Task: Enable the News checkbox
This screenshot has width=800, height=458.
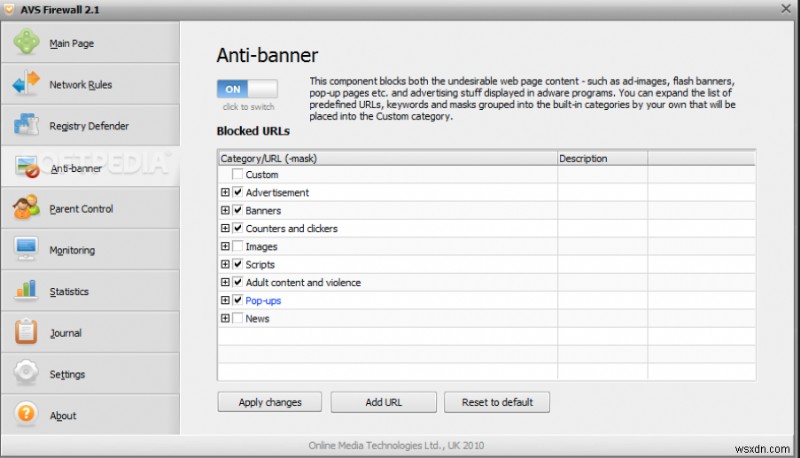Action: [x=237, y=318]
